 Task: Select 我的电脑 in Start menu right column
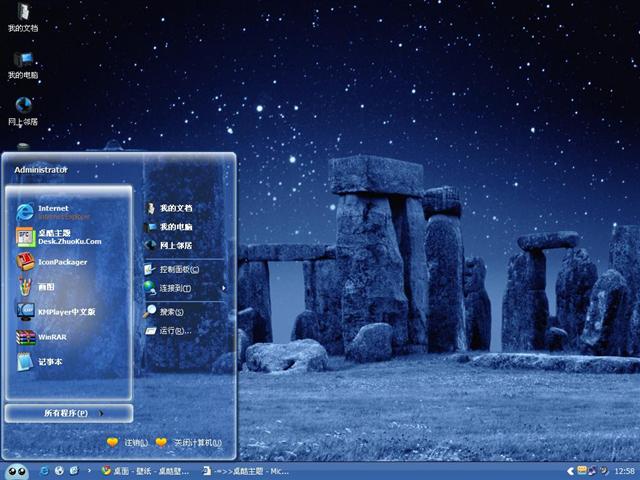click(169, 227)
